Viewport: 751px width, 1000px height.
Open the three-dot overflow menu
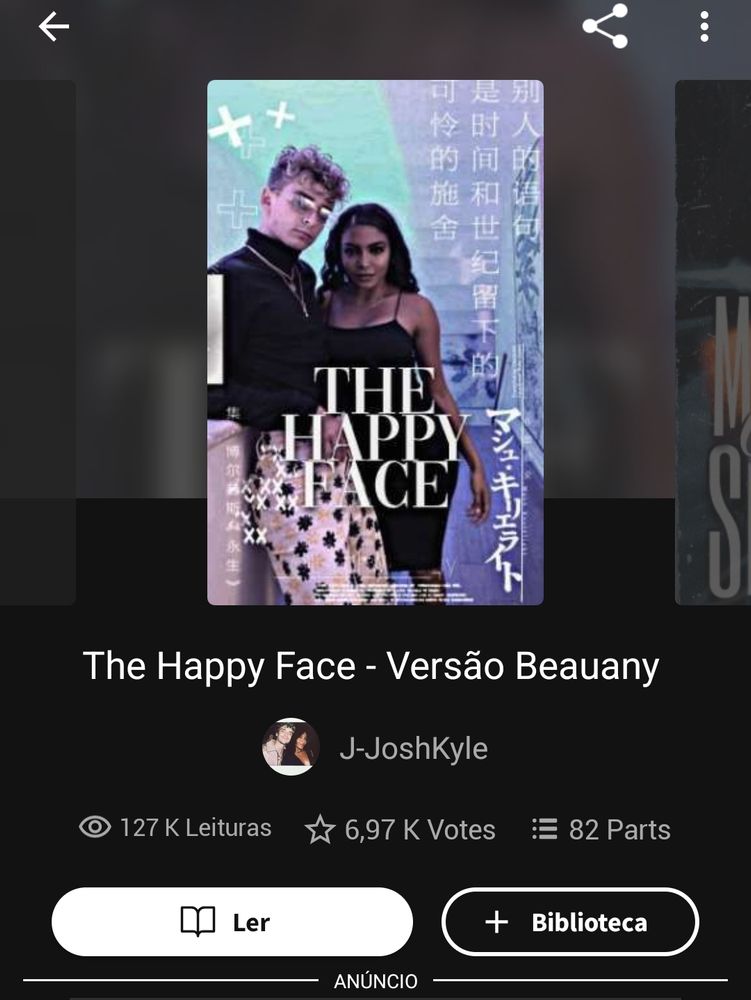(x=704, y=27)
